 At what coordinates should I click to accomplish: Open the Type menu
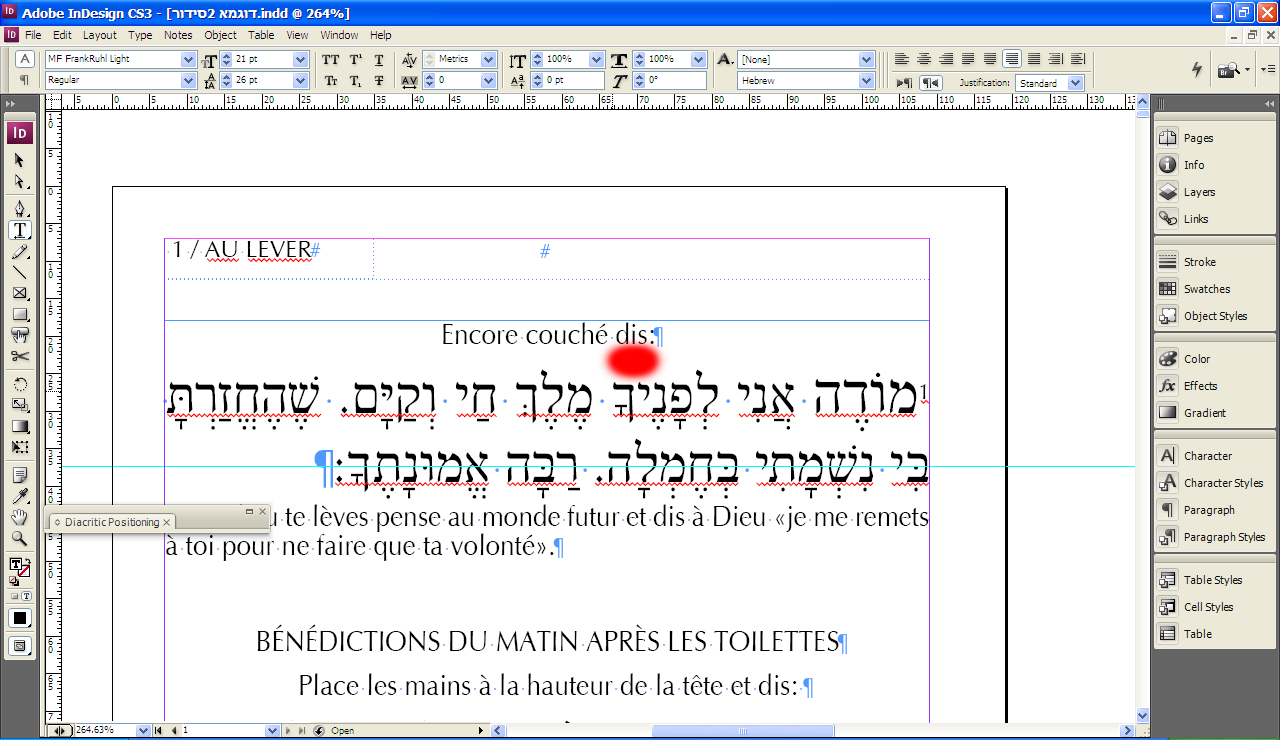click(x=140, y=35)
